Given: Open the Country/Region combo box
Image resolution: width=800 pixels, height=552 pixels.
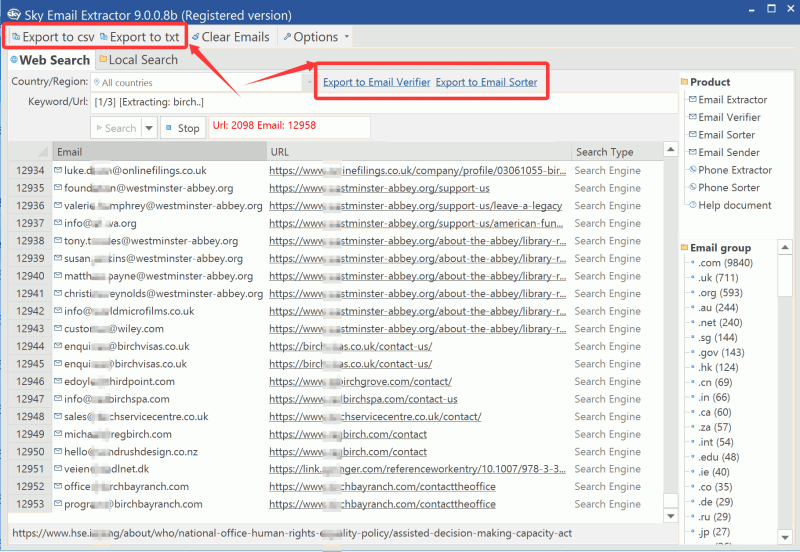Looking at the screenshot, I should [202, 83].
